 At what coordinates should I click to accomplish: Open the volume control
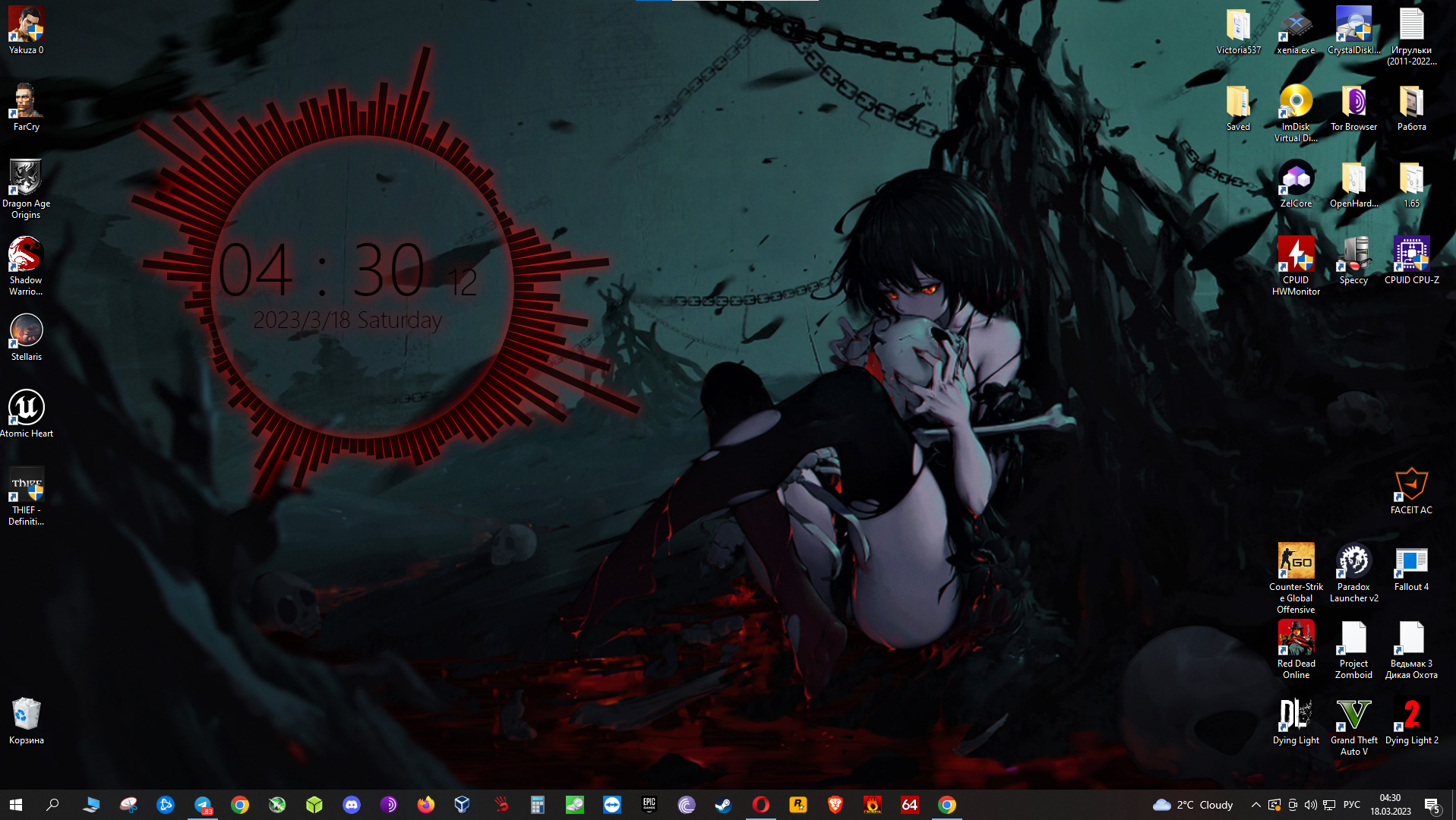tap(1311, 805)
